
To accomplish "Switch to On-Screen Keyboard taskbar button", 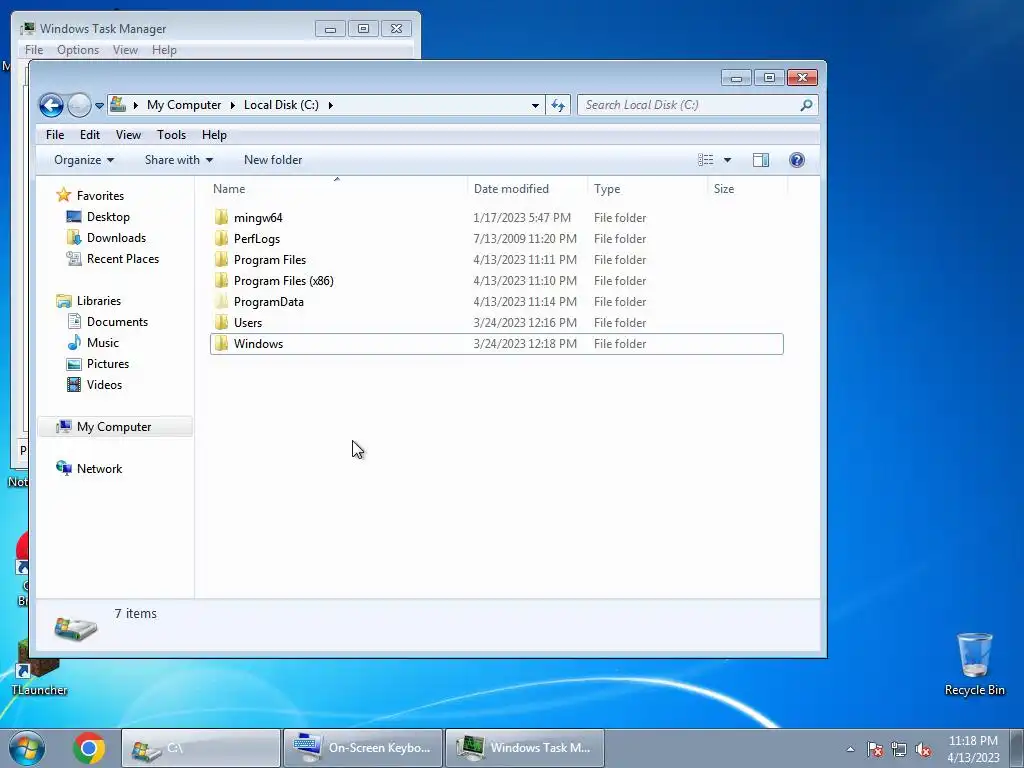I will 363,748.
